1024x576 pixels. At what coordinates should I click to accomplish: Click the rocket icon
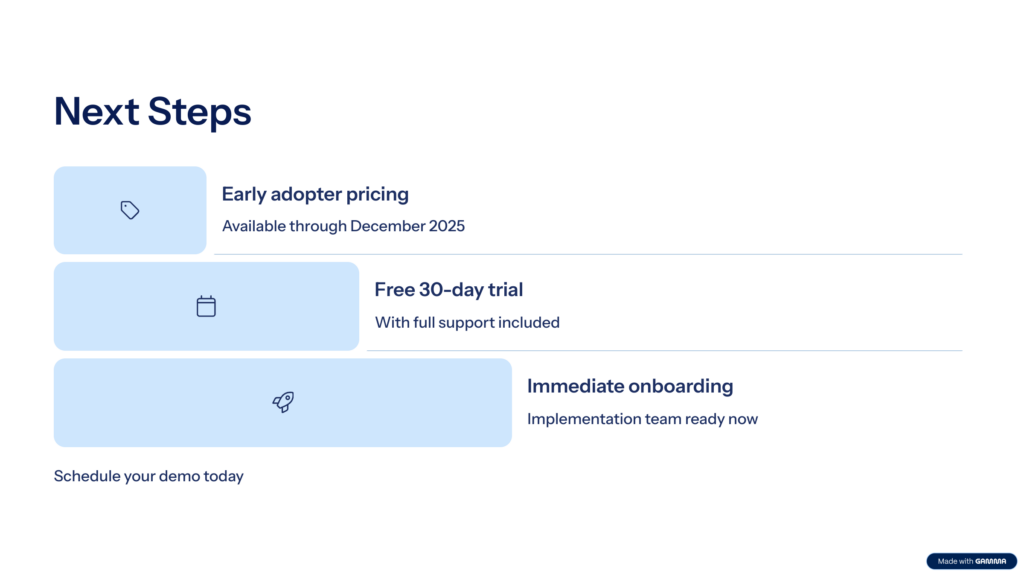283,402
